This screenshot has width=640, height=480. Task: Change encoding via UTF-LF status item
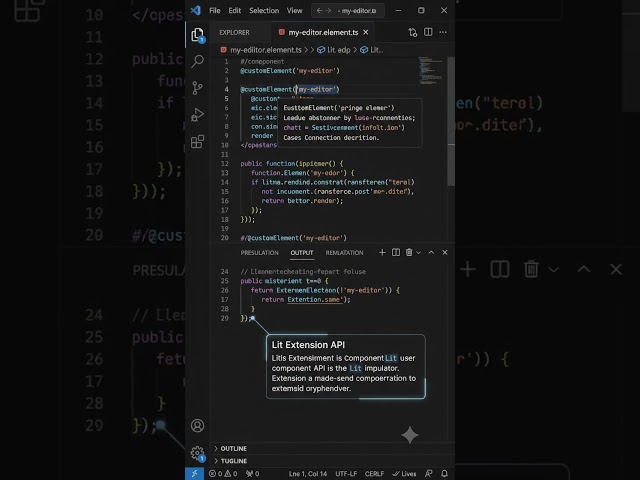tap(346, 473)
